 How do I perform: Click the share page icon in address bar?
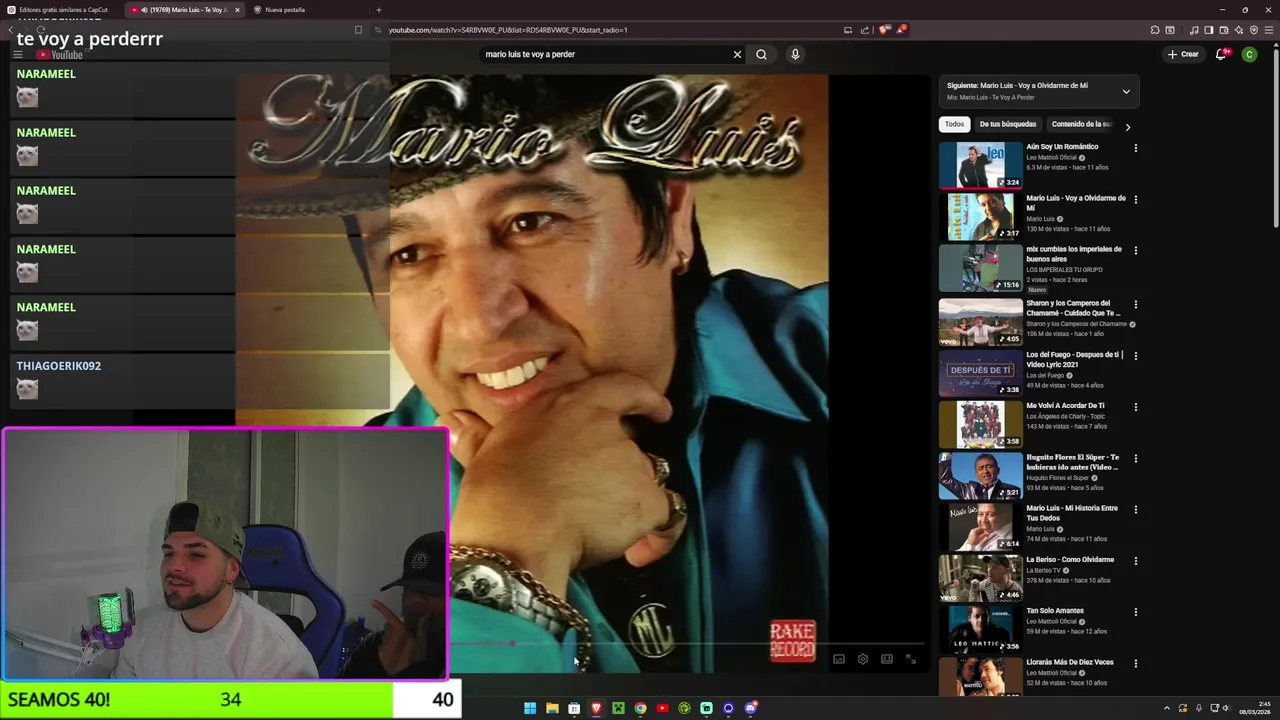865,30
